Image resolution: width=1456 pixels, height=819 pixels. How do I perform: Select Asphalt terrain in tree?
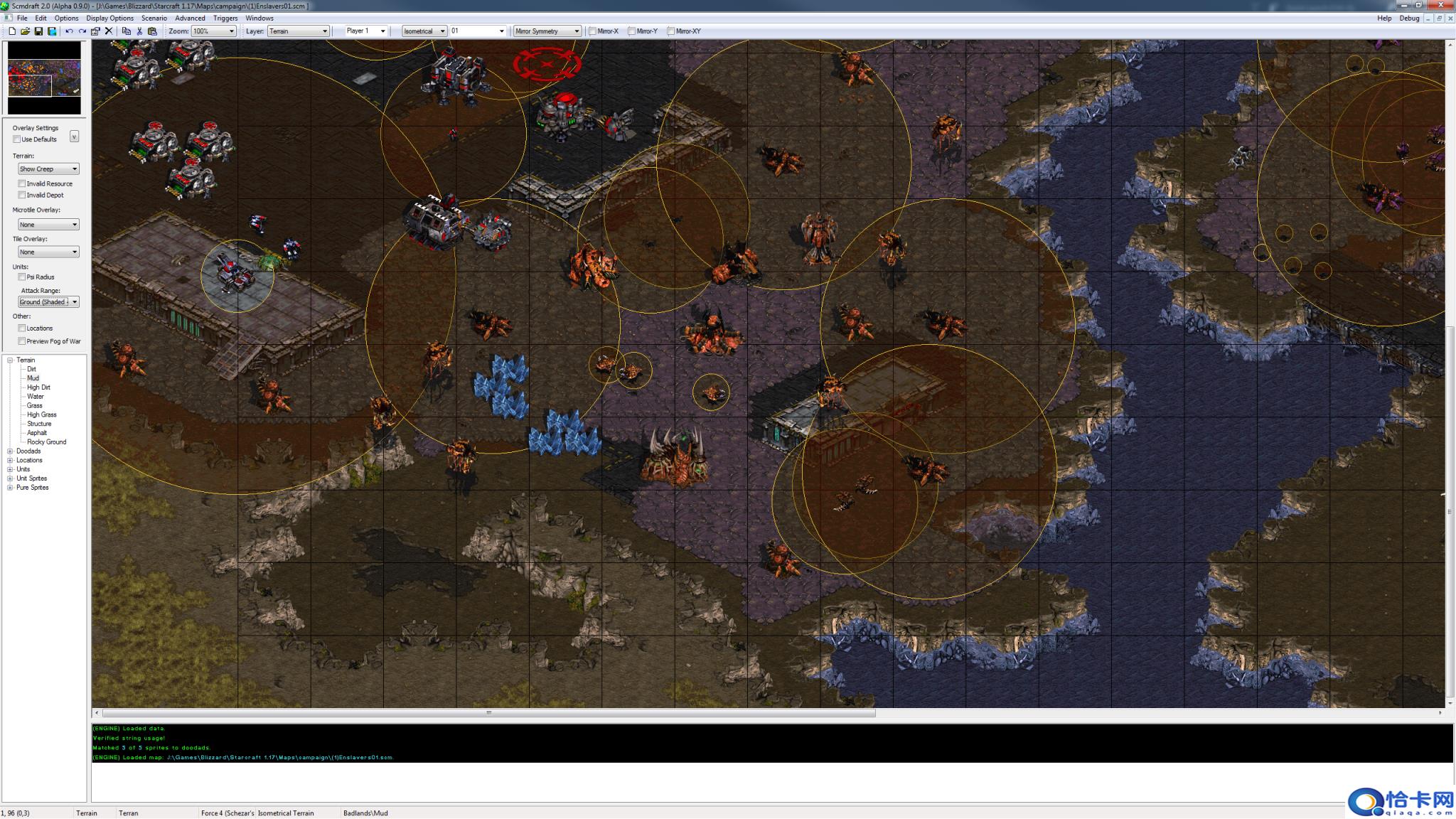click(x=37, y=433)
